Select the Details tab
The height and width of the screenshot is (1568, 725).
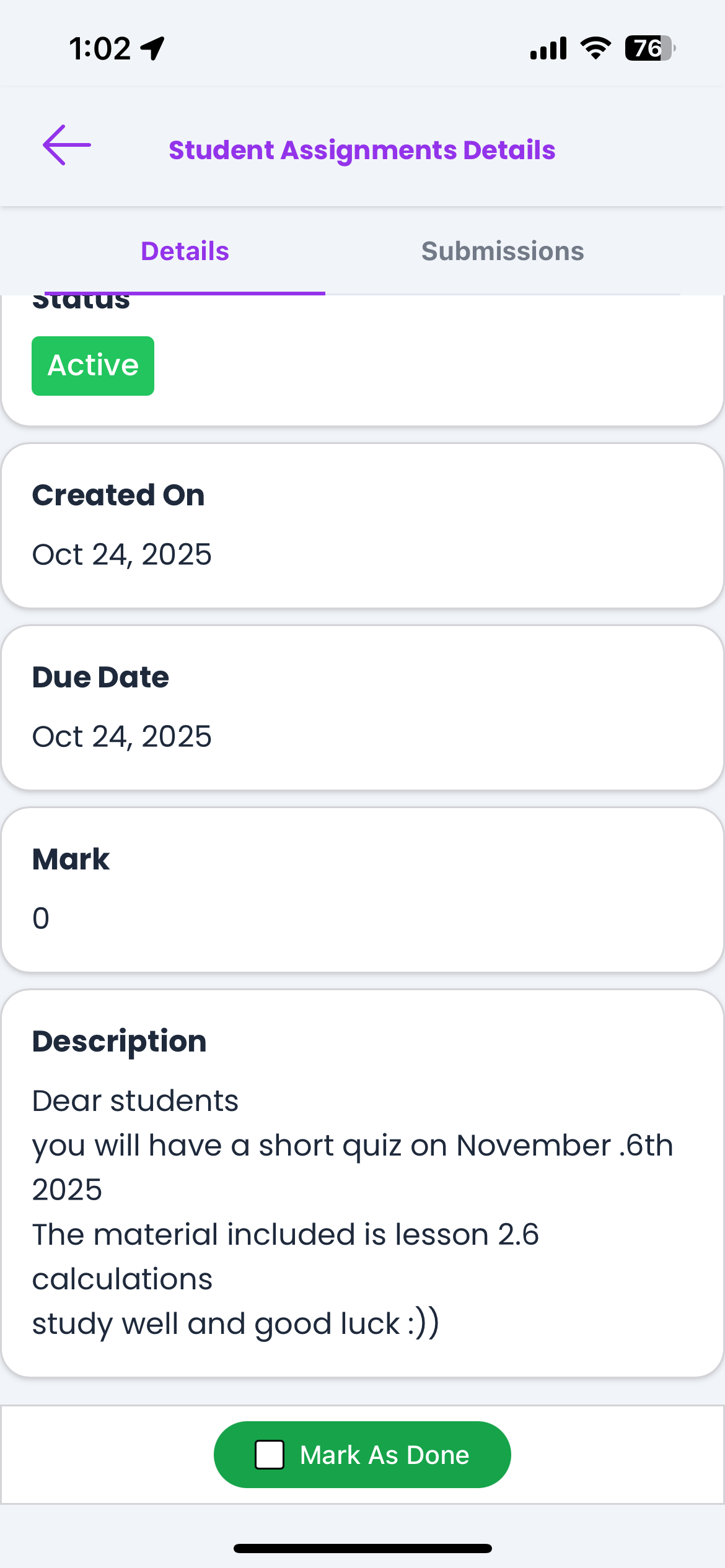(185, 251)
